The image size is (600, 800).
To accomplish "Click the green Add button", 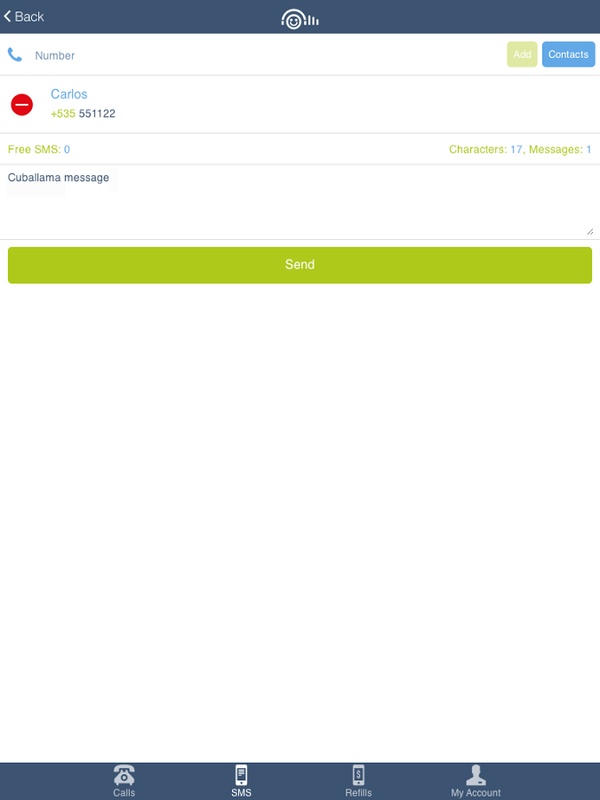I will tap(522, 55).
